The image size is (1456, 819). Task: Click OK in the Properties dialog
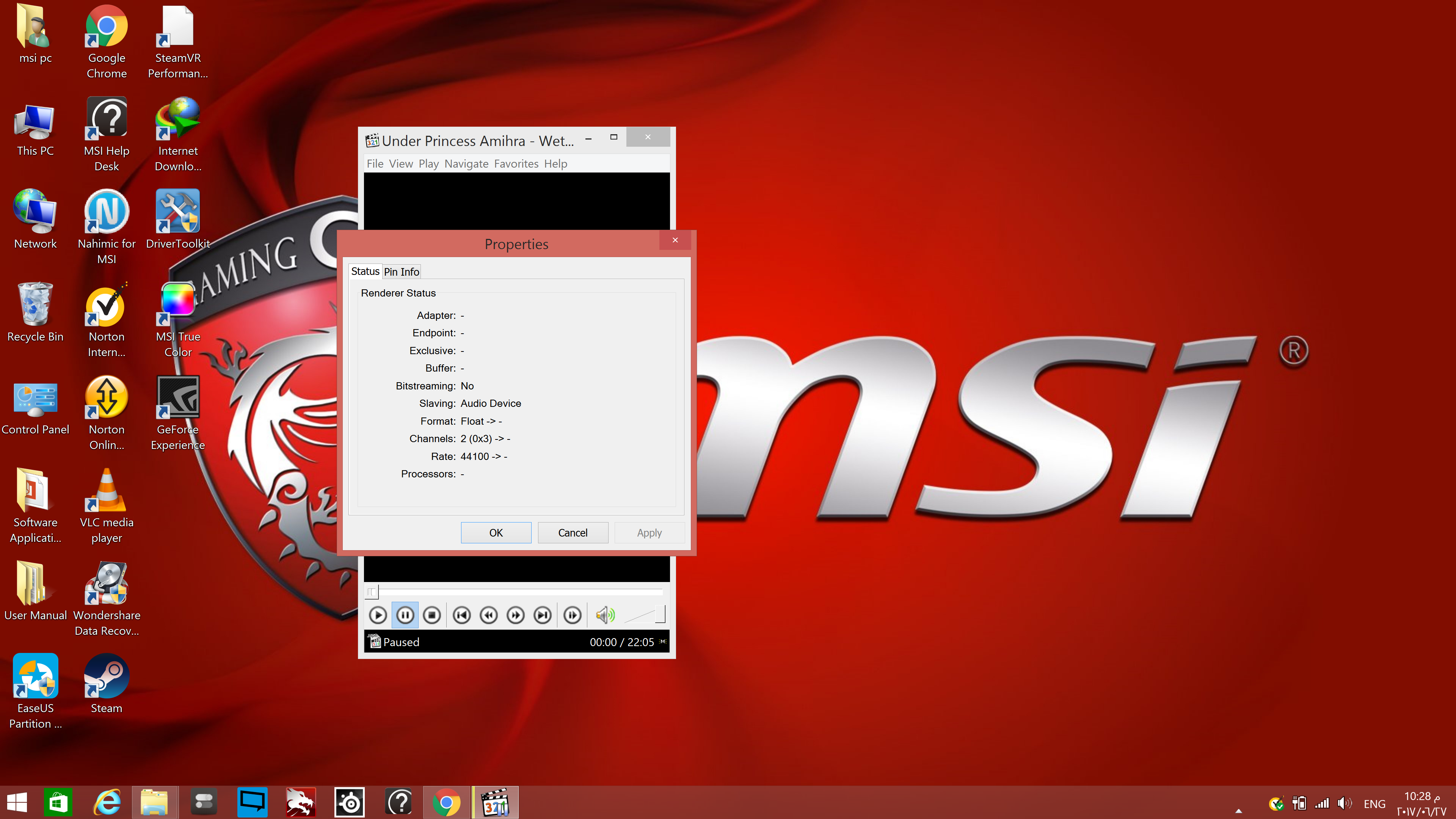(x=496, y=532)
